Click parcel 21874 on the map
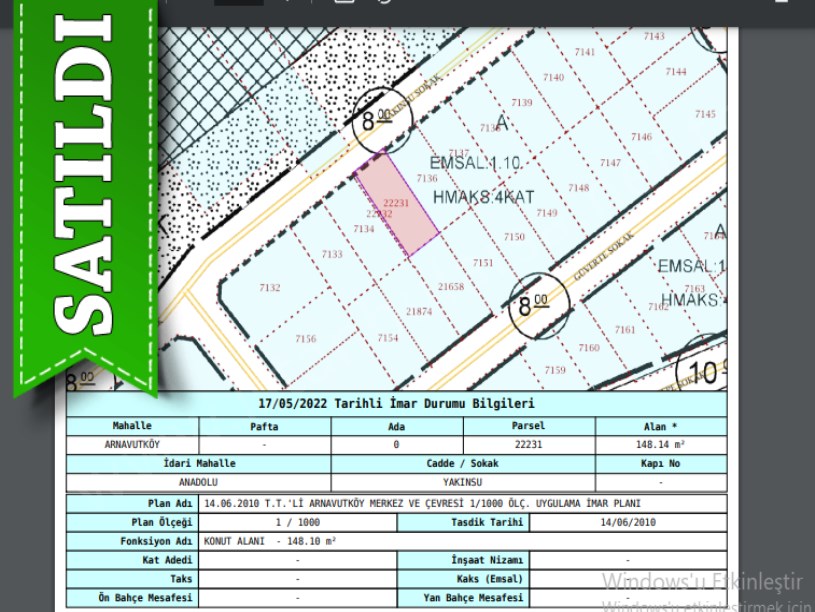Screen dimensions: 815x612 [419, 312]
